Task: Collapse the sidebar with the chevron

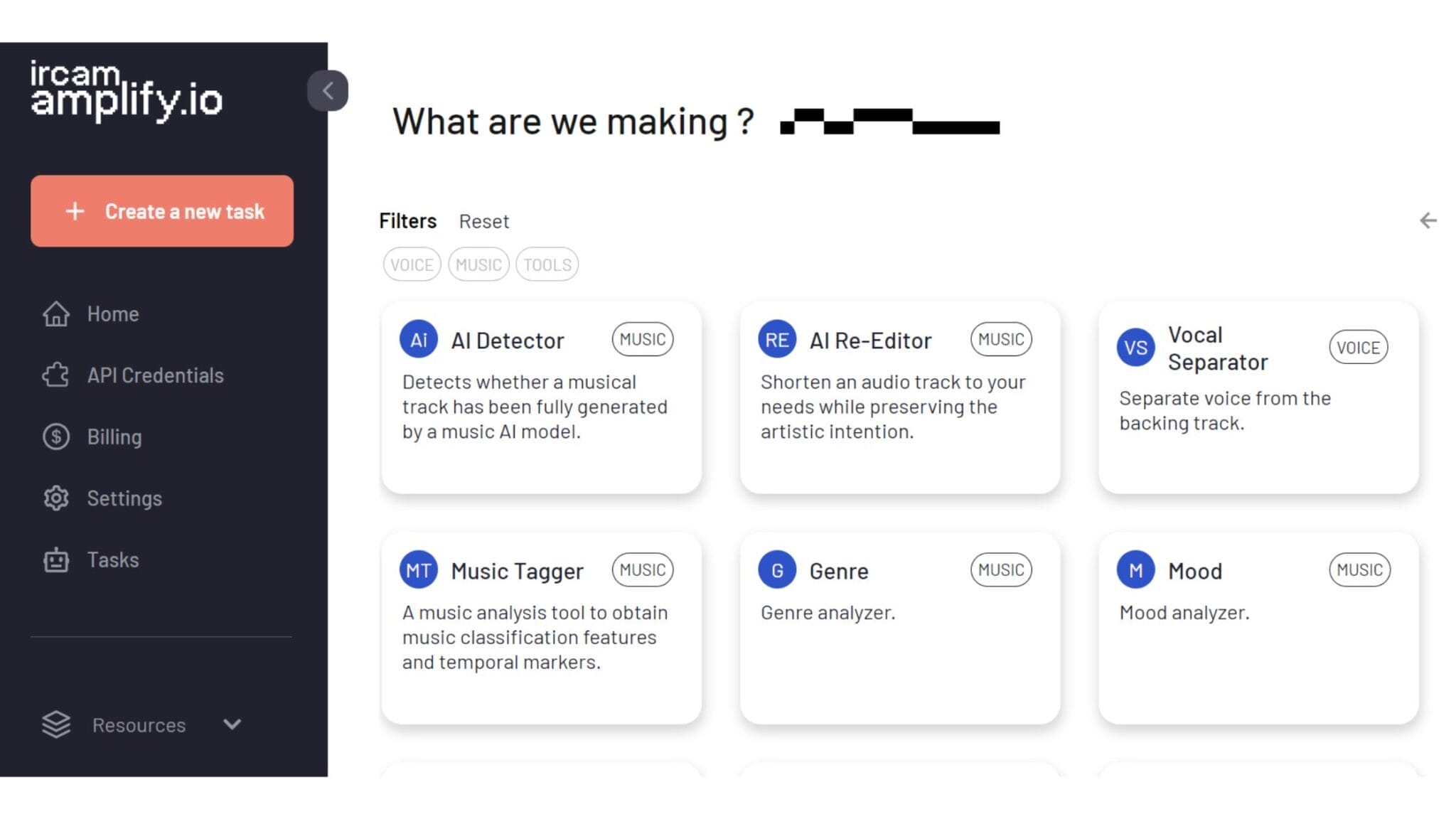Action: tap(328, 90)
